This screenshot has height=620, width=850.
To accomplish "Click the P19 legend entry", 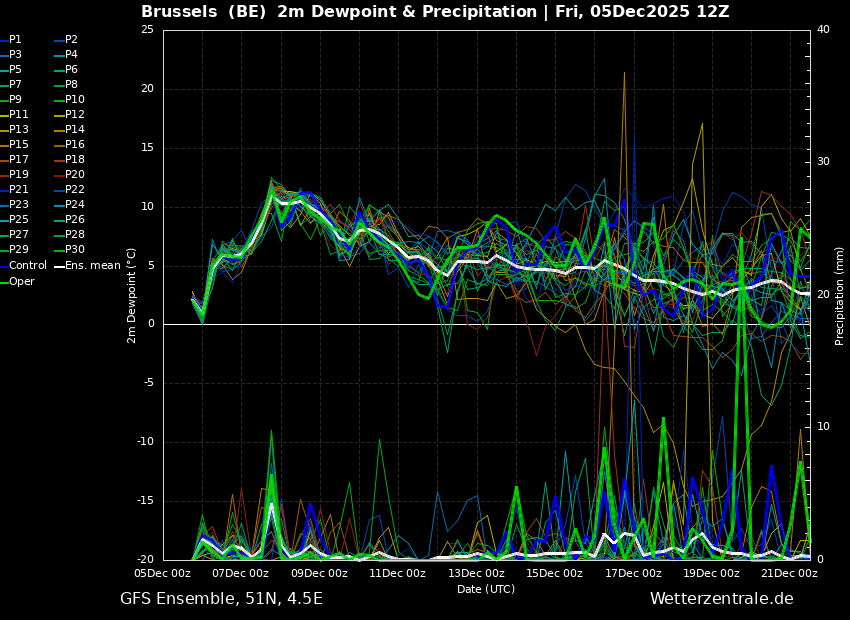I will coord(19,175).
